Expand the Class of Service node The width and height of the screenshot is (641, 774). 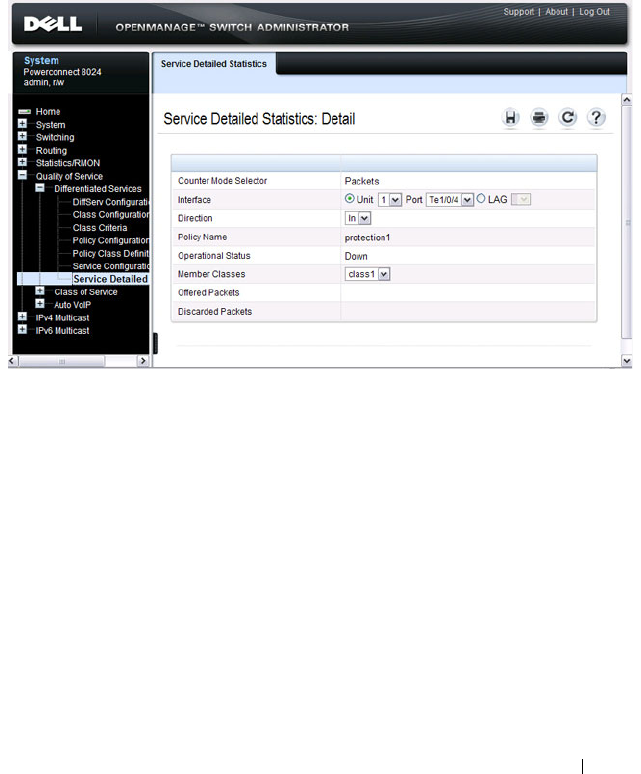[40, 291]
